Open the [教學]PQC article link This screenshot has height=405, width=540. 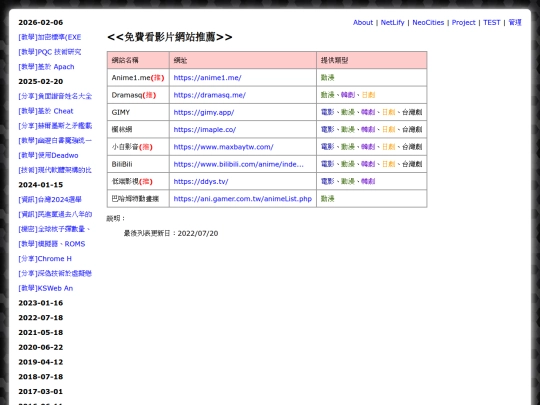coord(50,52)
